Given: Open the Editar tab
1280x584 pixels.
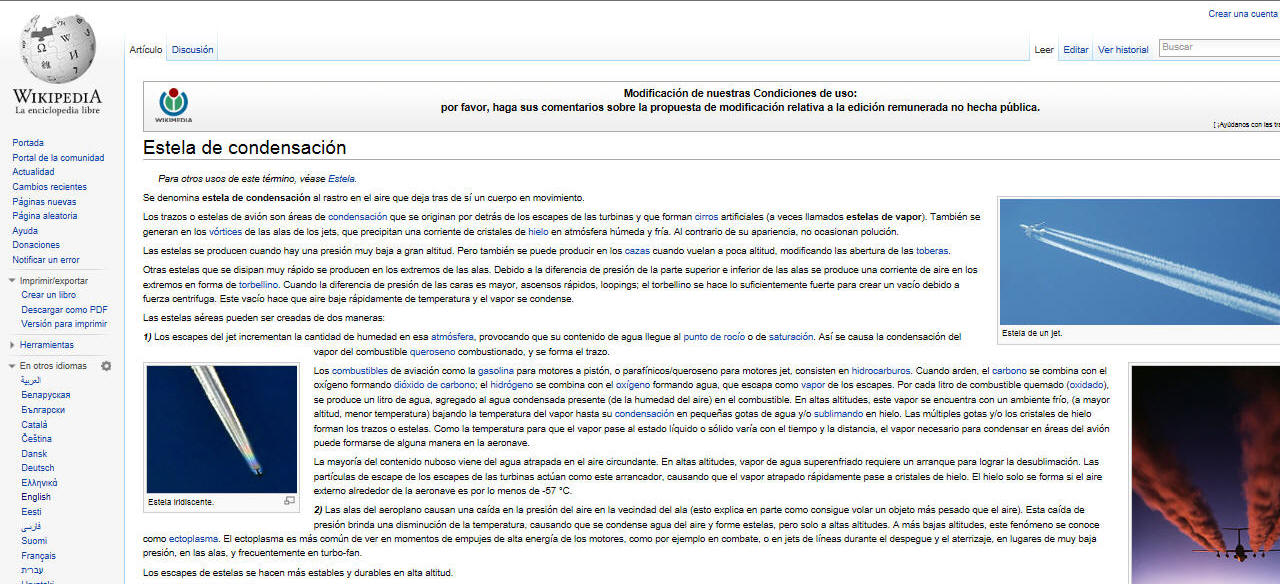Looking at the screenshot, I should coord(1076,50).
